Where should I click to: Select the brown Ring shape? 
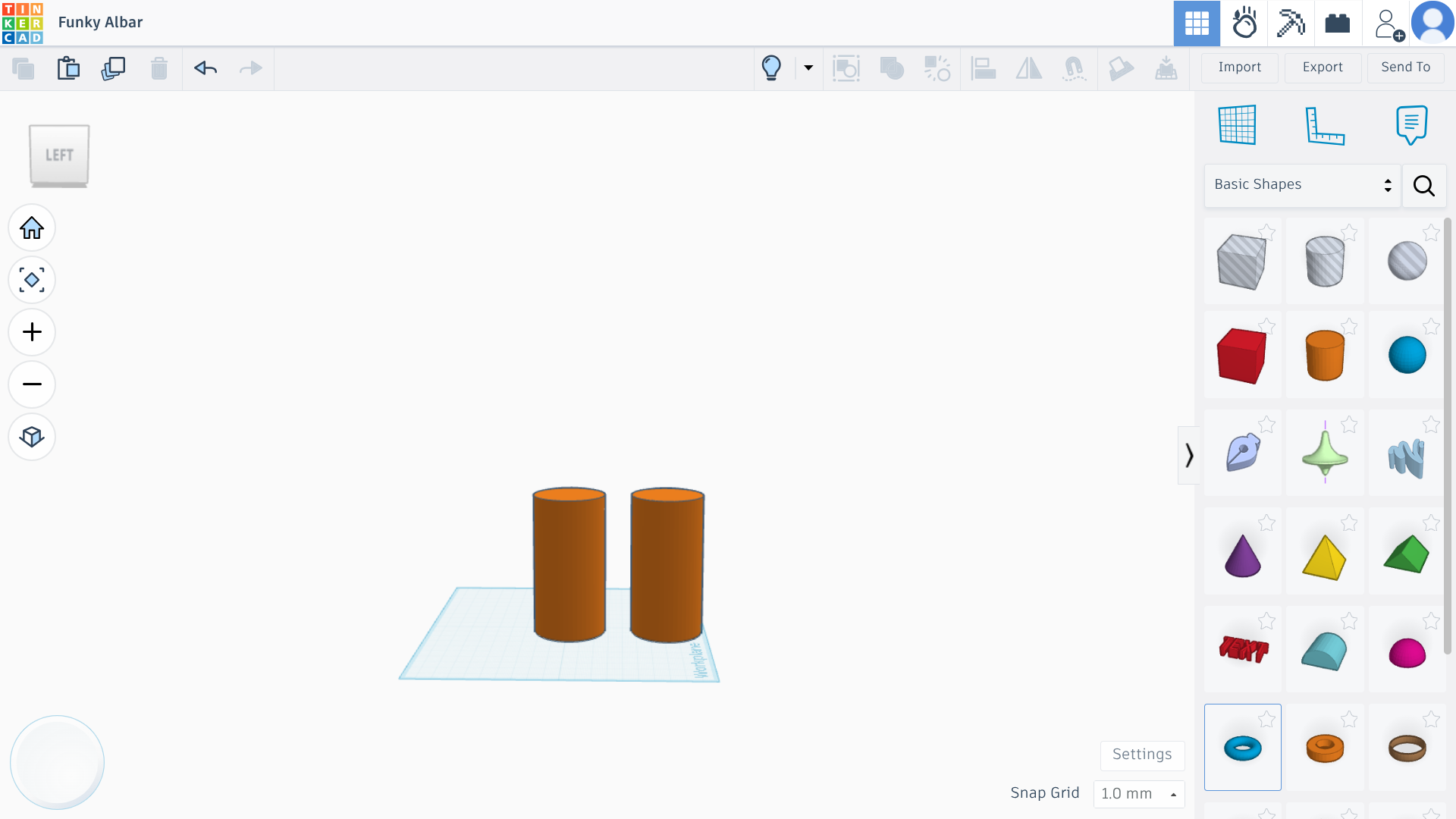[1407, 748]
